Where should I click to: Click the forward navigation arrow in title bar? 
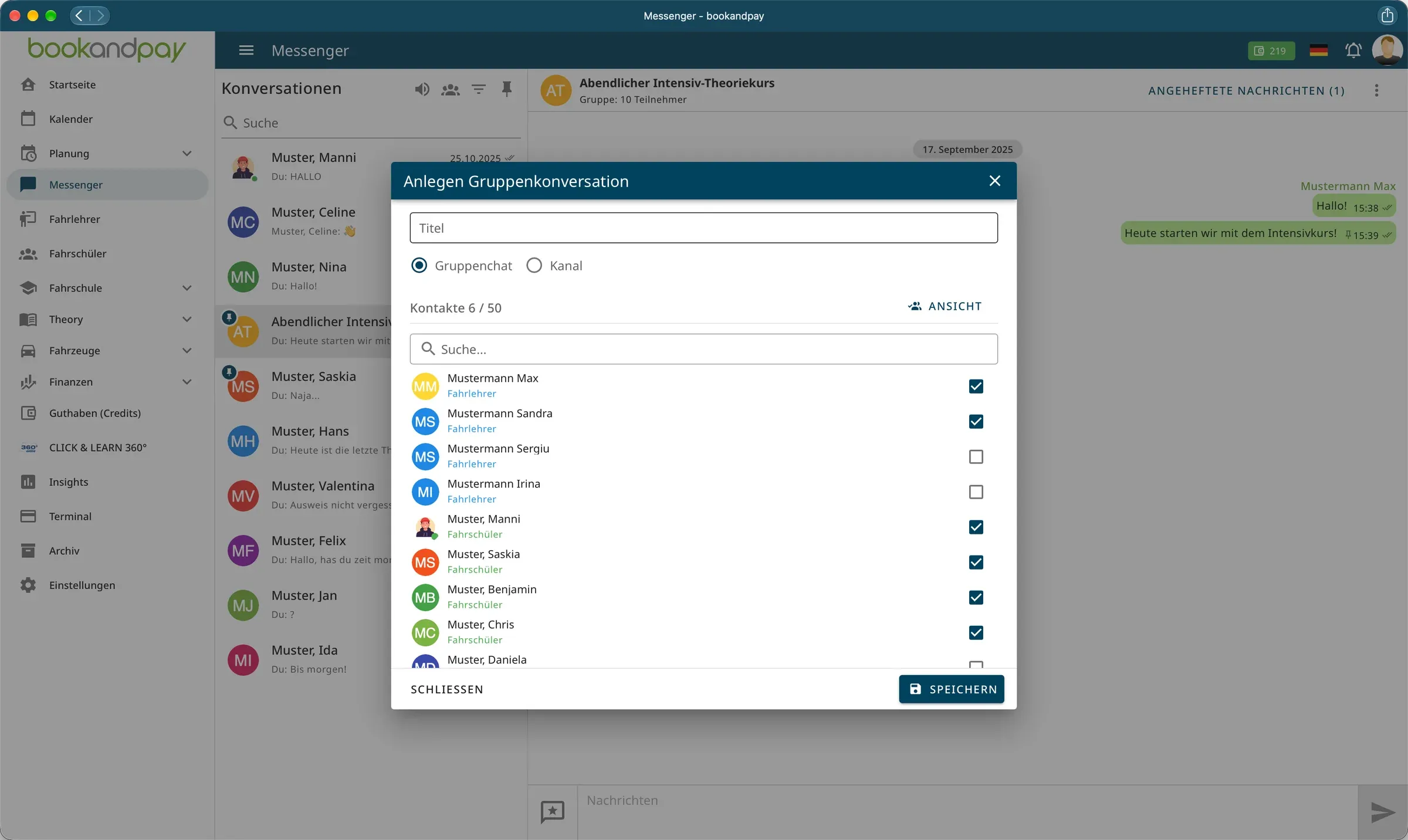(100, 15)
